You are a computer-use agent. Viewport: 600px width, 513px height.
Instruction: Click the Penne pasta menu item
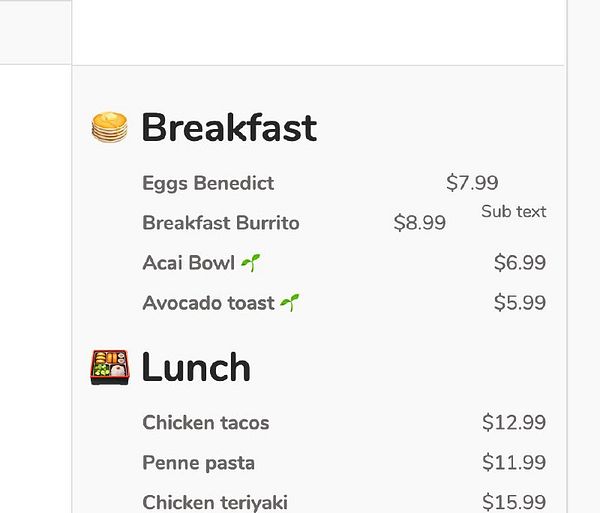199,463
